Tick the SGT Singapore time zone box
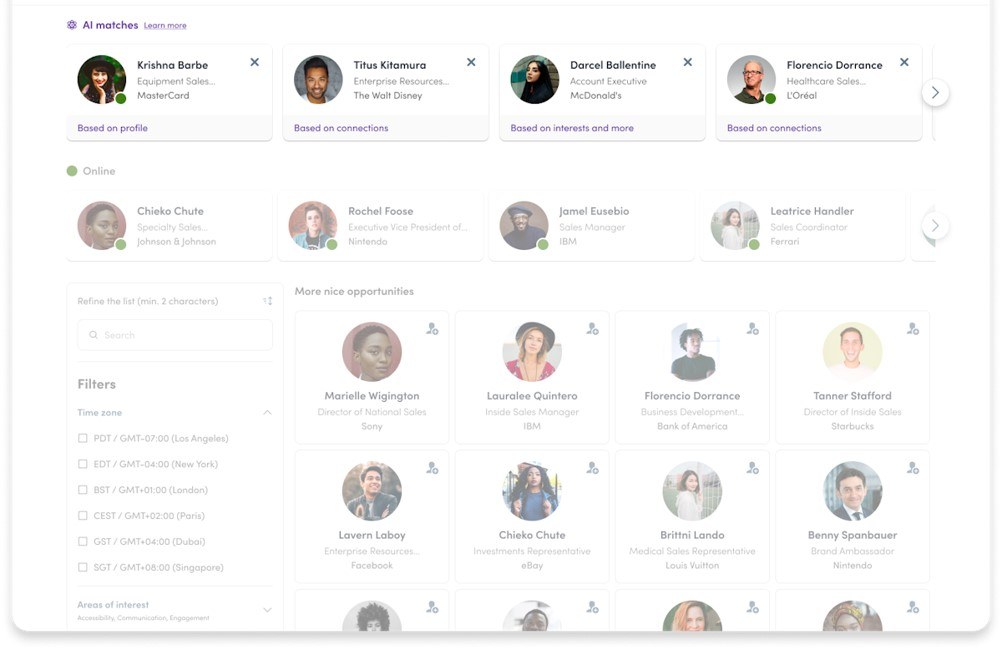Viewport: 1002px width, 650px height. point(83,567)
